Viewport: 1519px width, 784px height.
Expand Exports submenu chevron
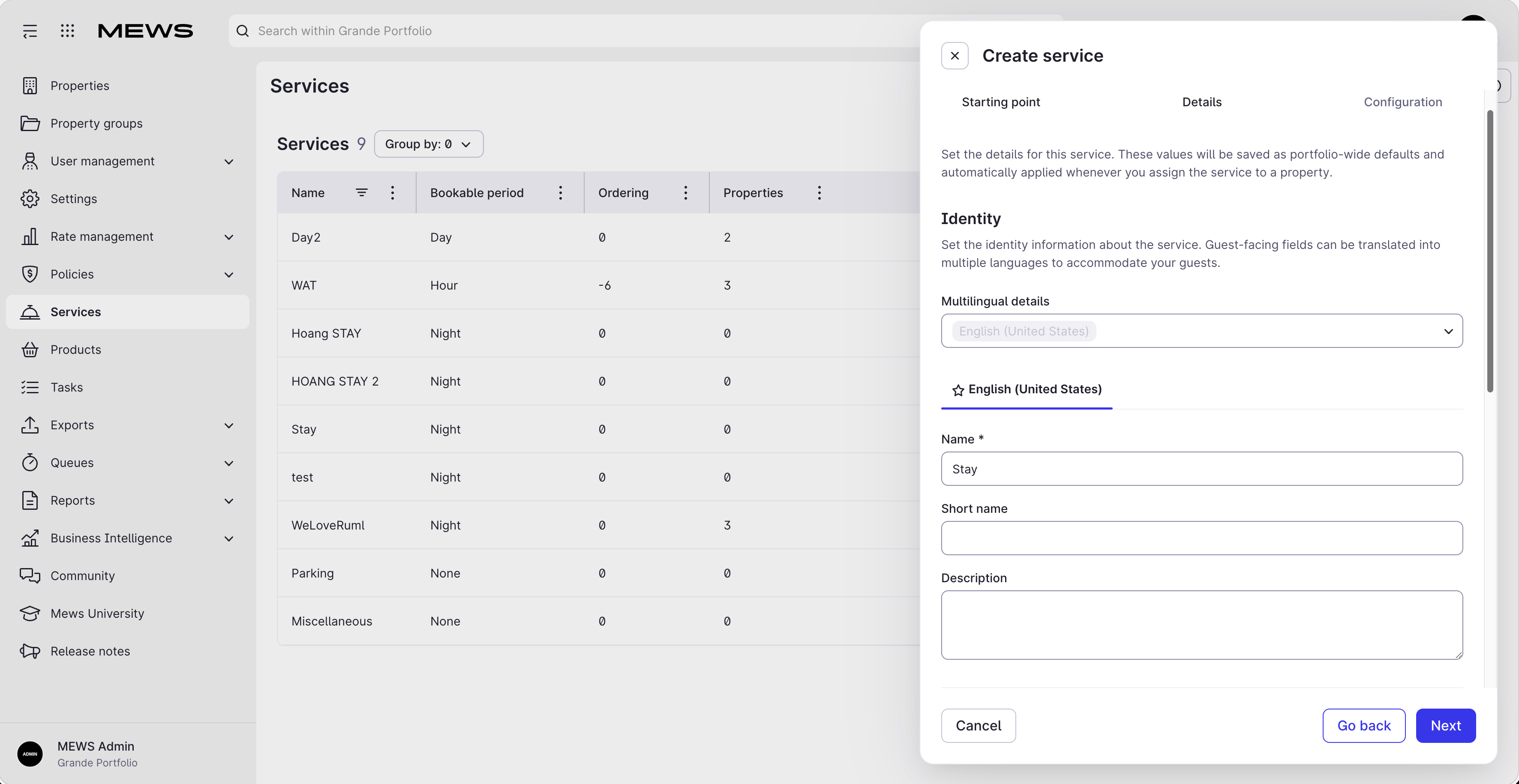tap(229, 425)
